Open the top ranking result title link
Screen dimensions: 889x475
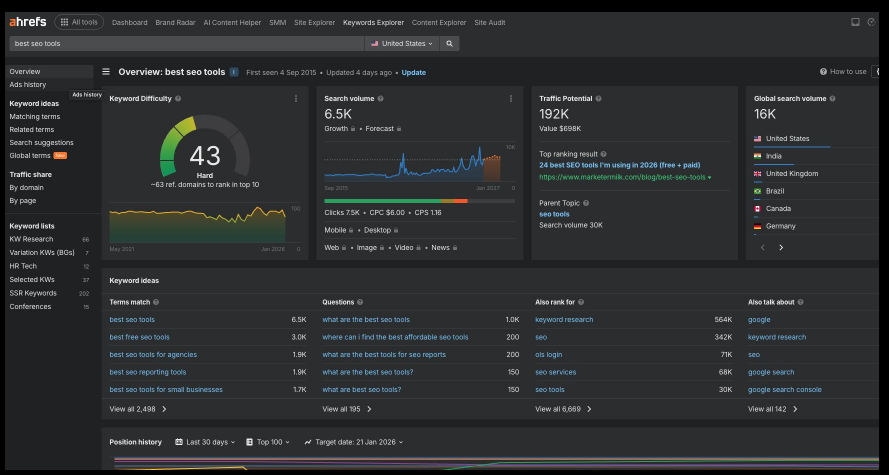tap(619, 166)
